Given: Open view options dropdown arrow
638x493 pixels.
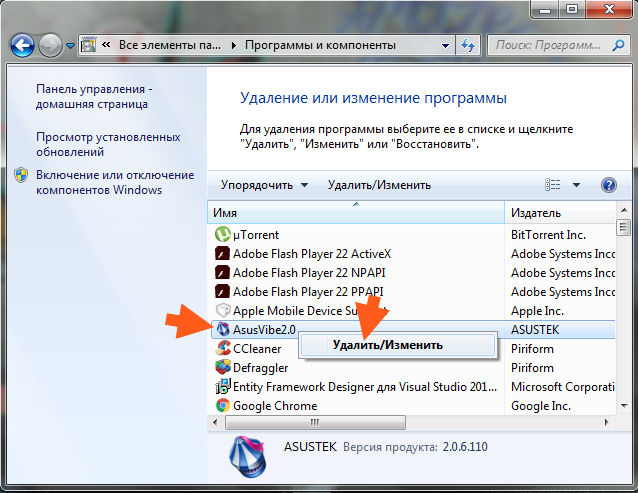Looking at the screenshot, I should [x=576, y=185].
